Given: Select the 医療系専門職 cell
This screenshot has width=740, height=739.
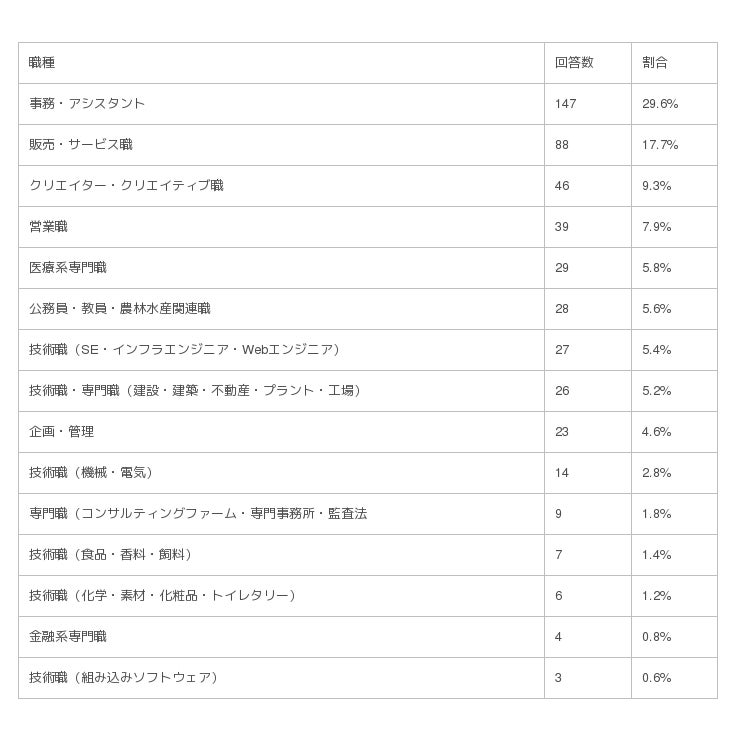Looking at the screenshot, I should (x=68, y=268).
